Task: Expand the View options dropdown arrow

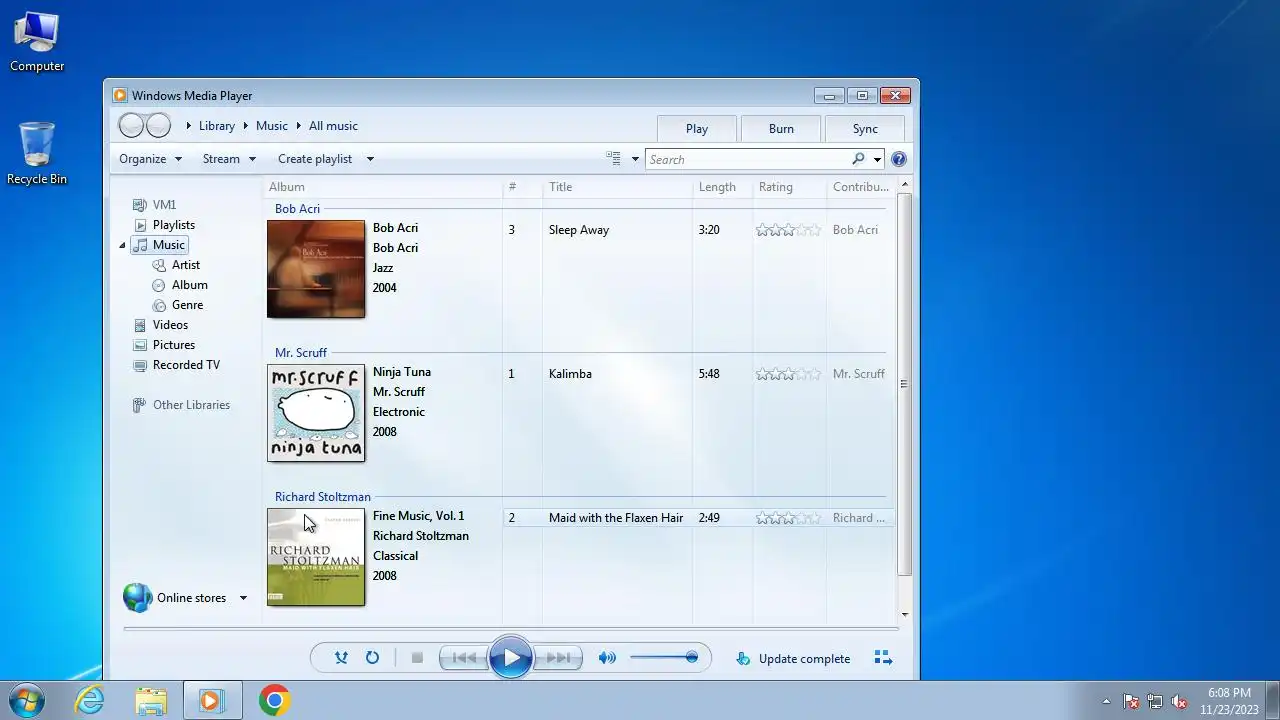Action: click(635, 159)
